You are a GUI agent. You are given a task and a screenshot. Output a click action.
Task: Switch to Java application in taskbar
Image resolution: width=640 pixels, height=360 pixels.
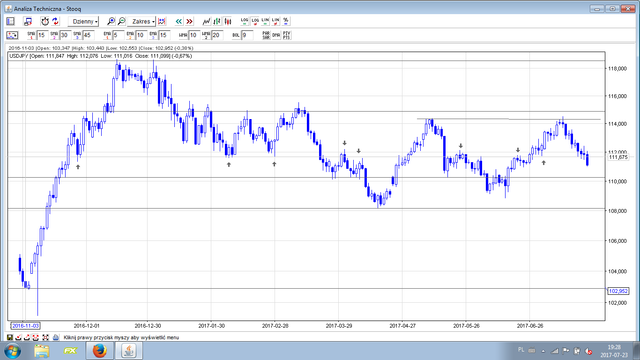(x=129, y=351)
